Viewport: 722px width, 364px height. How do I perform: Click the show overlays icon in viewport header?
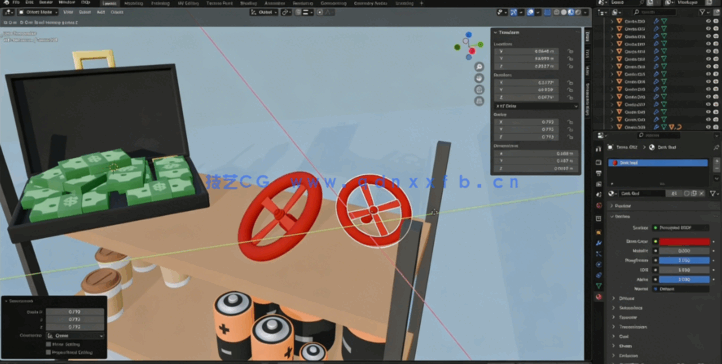pyautogui.click(x=530, y=12)
